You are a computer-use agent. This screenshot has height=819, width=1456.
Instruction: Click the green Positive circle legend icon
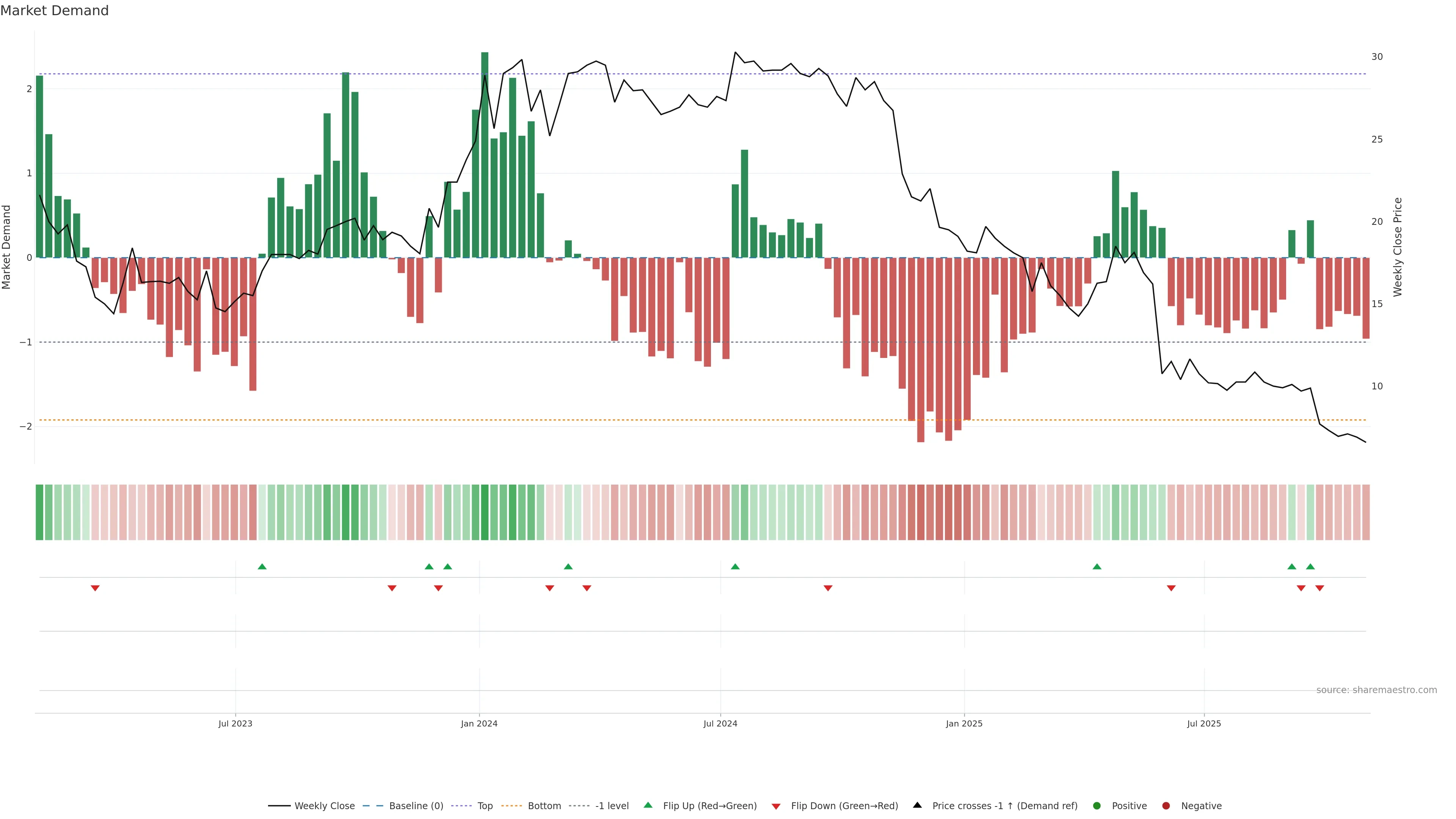(1097, 805)
